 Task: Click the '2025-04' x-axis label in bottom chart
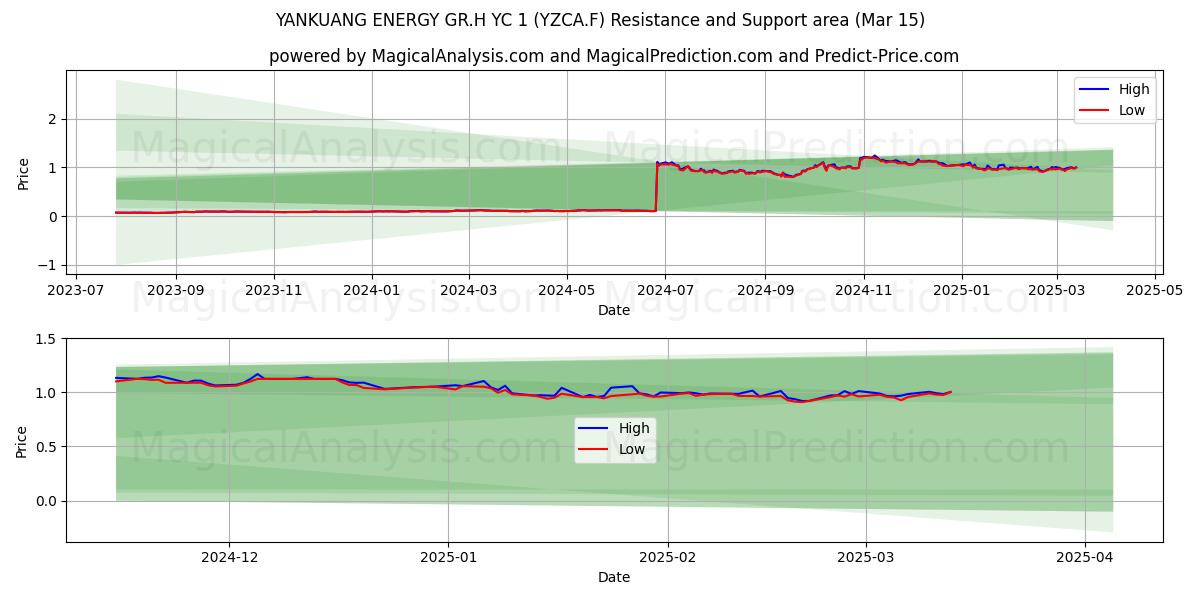pyautogui.click(x=1084, y=559)
